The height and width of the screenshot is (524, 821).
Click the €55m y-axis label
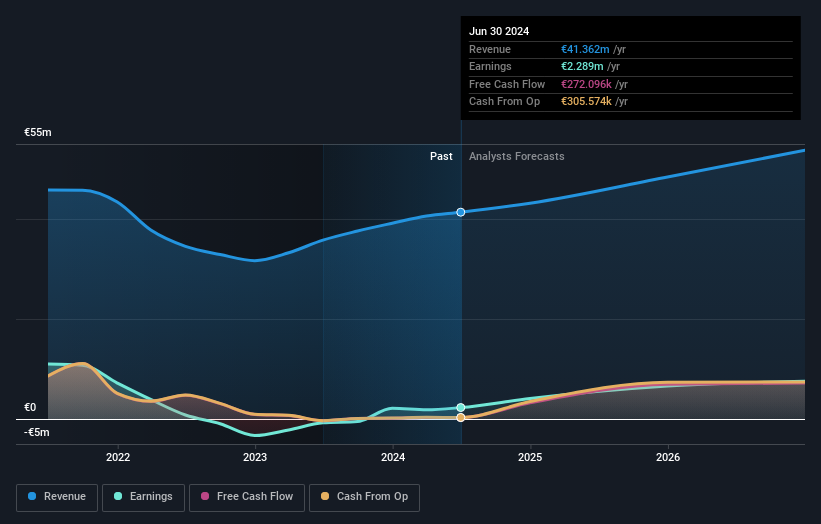pos(38,132)
